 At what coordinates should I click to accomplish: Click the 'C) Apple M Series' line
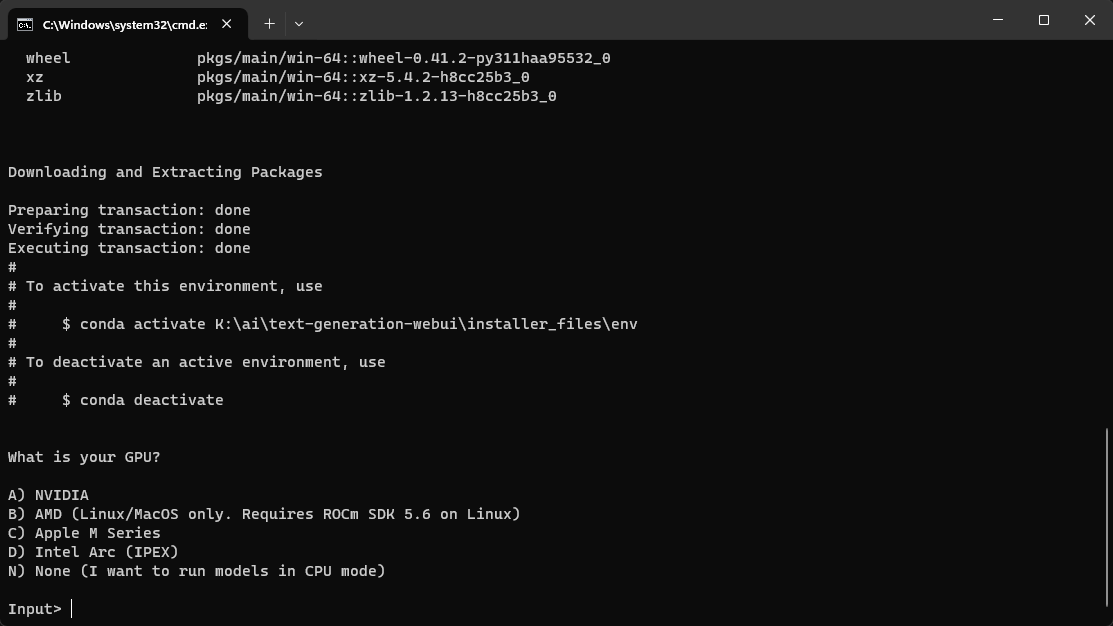click(84, 533)
